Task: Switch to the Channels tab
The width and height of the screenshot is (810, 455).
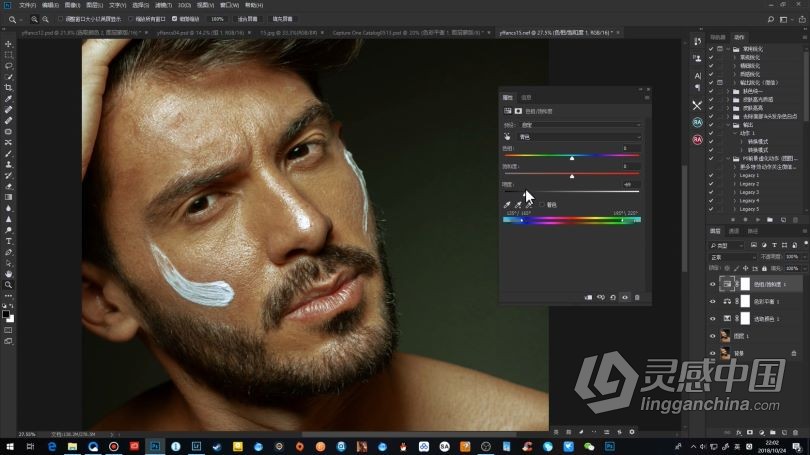Action: [x=734, y=231]
